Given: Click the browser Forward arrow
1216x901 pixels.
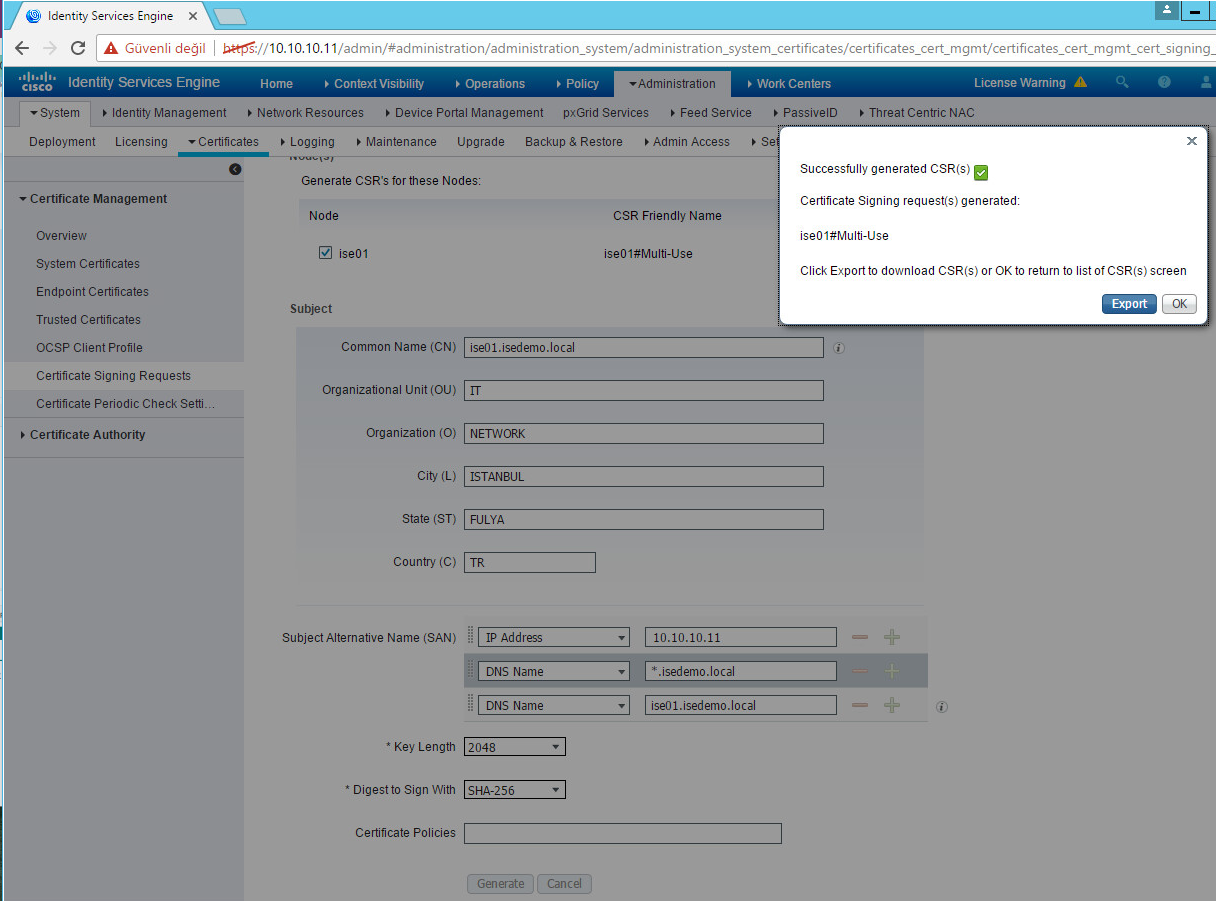Looking at the screenshot, I should click(50, 48).
